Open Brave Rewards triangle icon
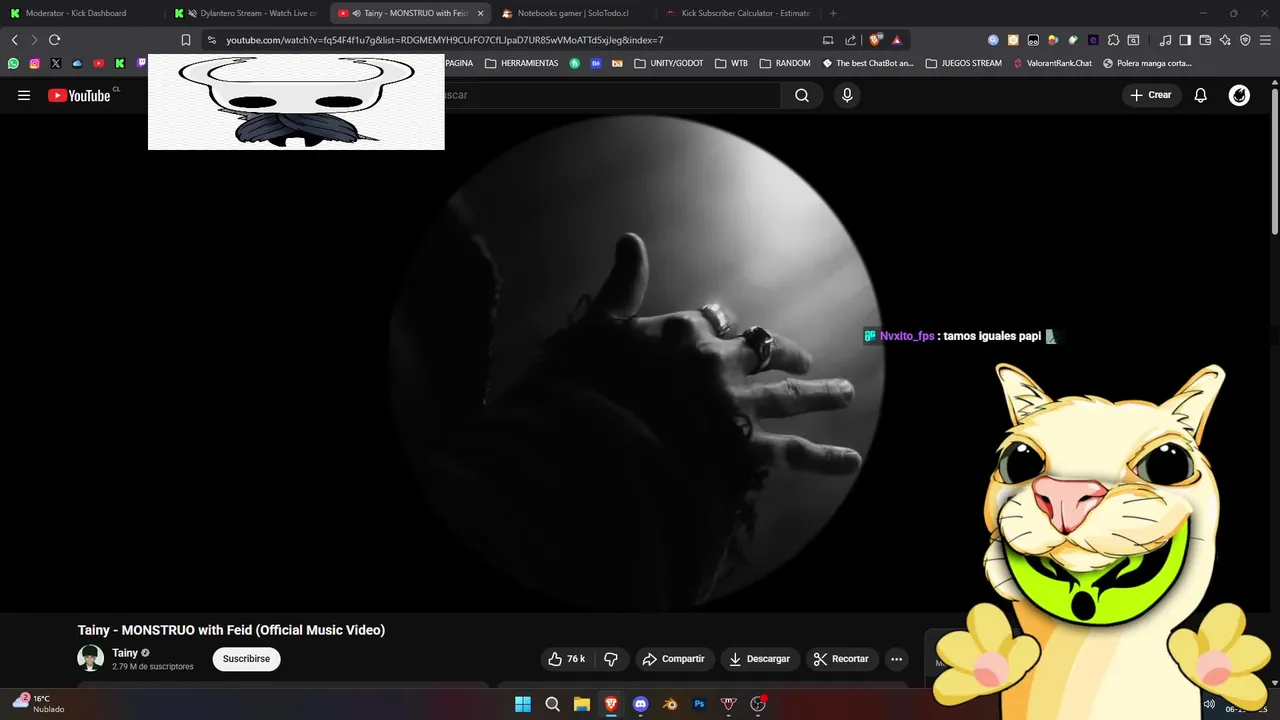 pyautogui.click(x=897, y=40)
